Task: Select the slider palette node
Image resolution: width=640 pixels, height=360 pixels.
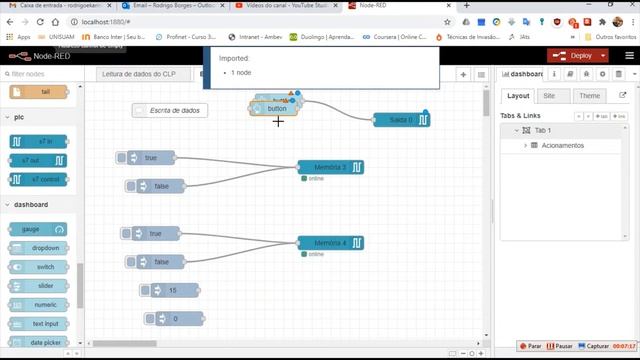Action: pyautogui.click(x=38, y=286)
